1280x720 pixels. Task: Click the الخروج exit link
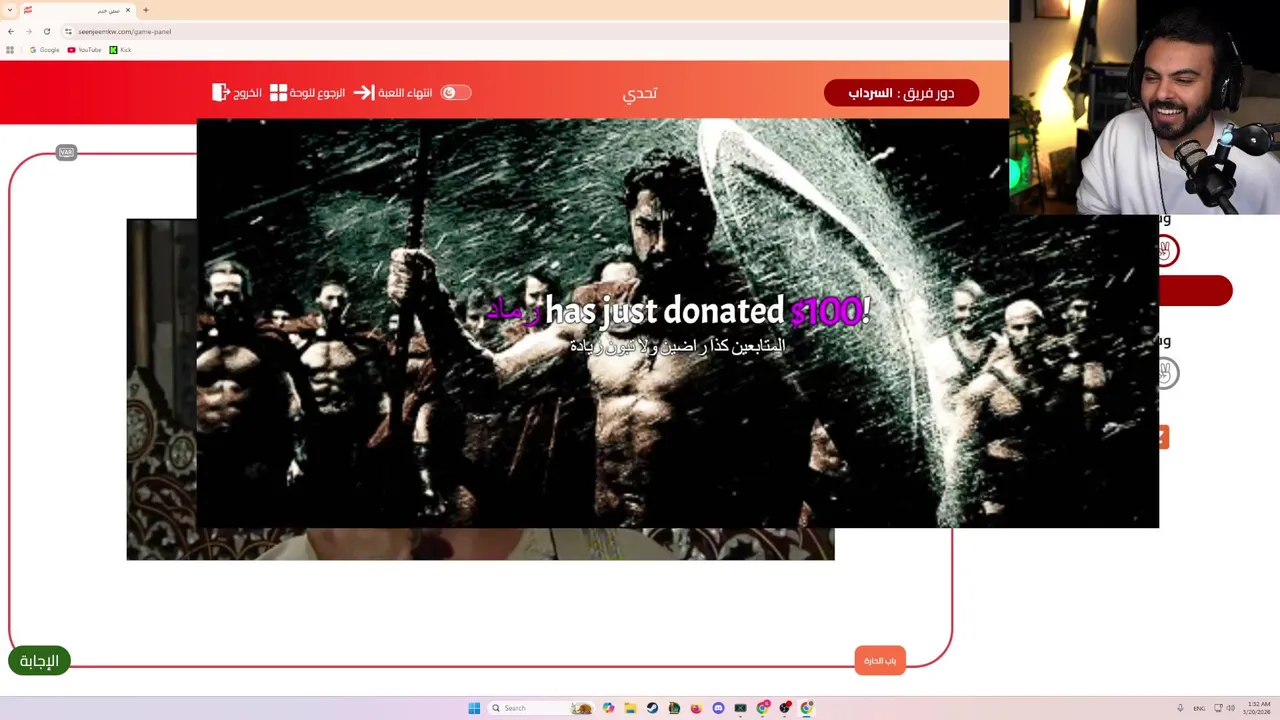[248, 92]
